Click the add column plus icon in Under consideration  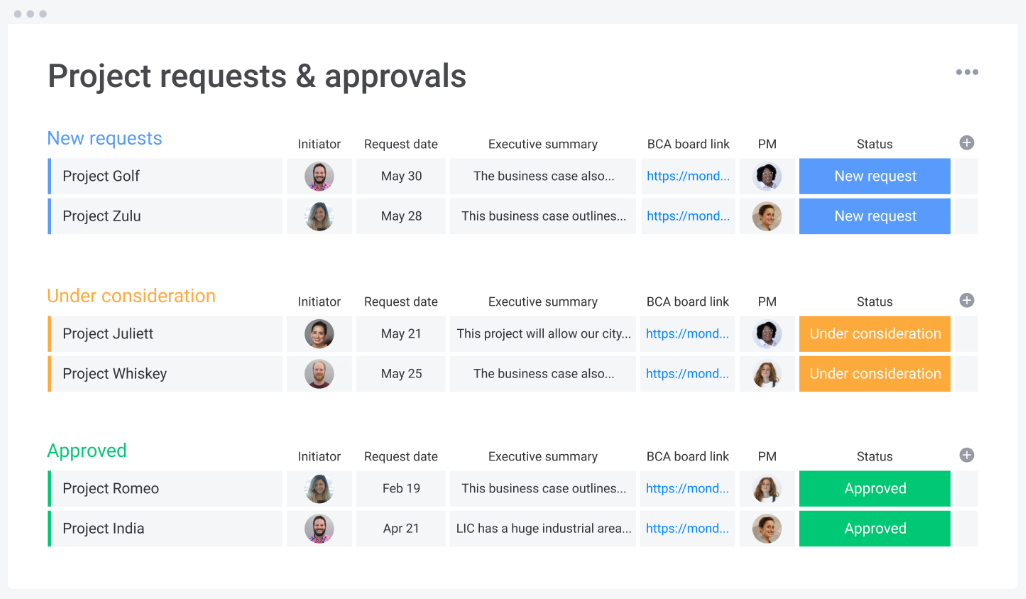tap(966, 300)
